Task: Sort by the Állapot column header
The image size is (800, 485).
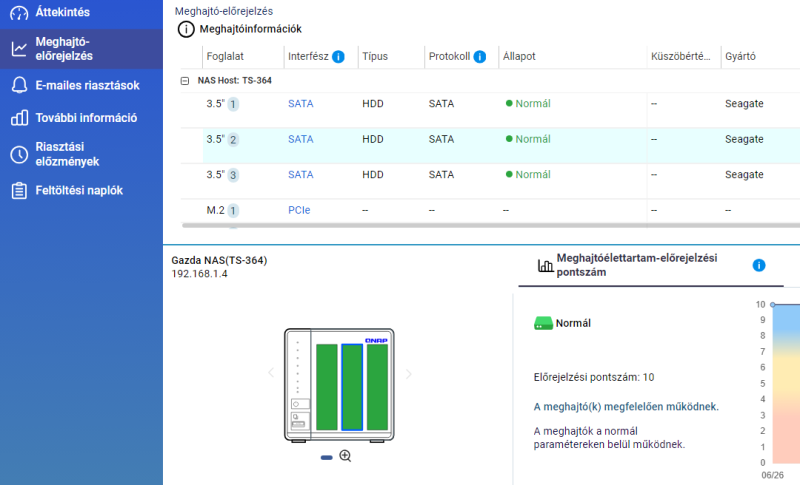Action: click(x=519, y=57)
